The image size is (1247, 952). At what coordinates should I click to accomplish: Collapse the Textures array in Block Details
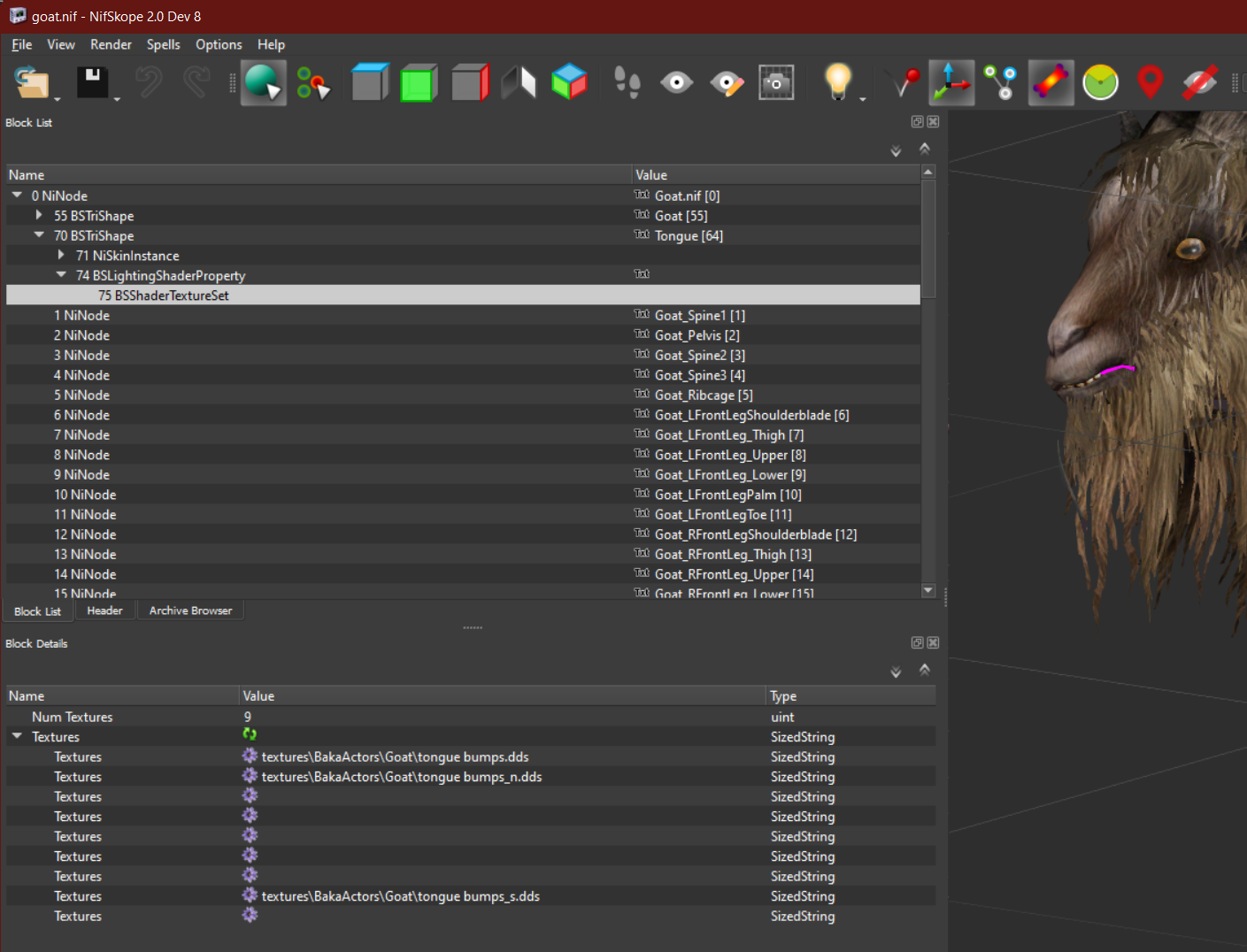click(17, 736)
